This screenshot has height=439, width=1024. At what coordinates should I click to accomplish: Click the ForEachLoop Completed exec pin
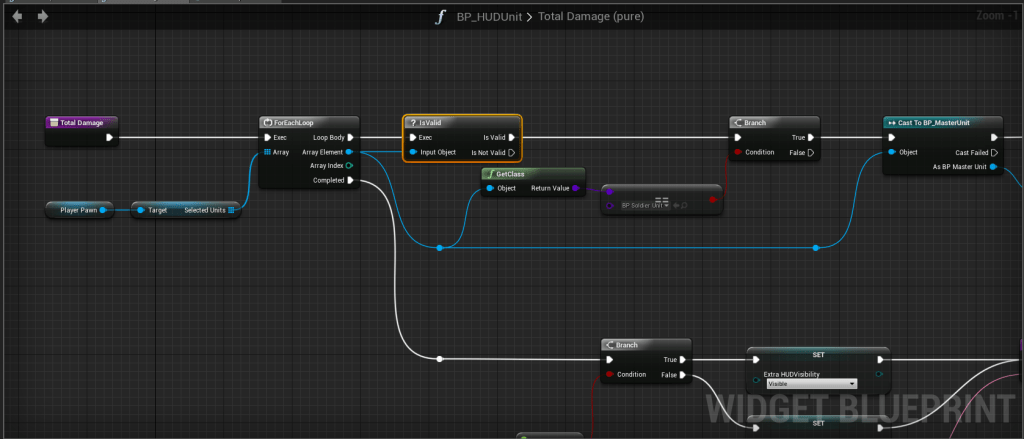click(350, 180)
